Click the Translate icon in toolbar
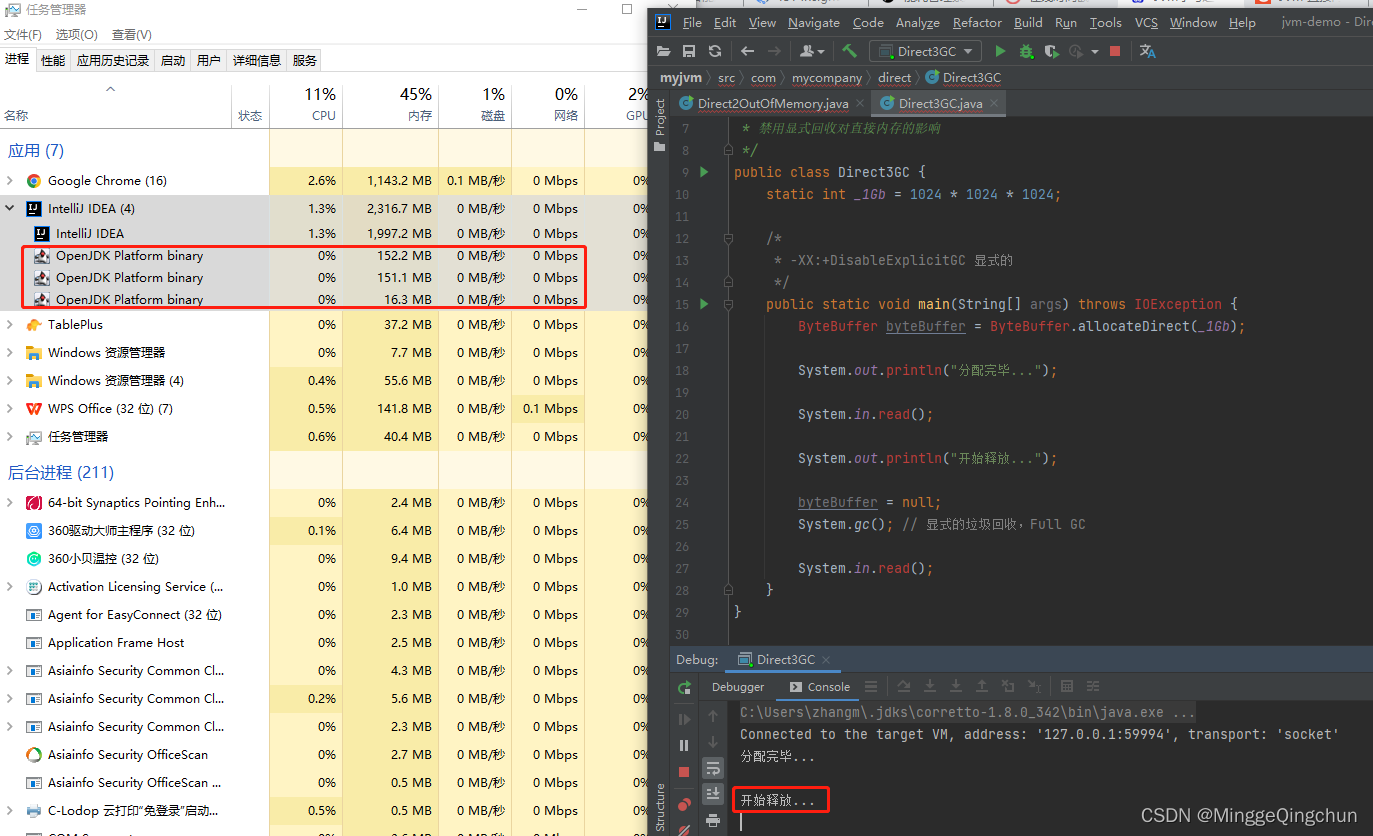 [x=1147, y=51]
